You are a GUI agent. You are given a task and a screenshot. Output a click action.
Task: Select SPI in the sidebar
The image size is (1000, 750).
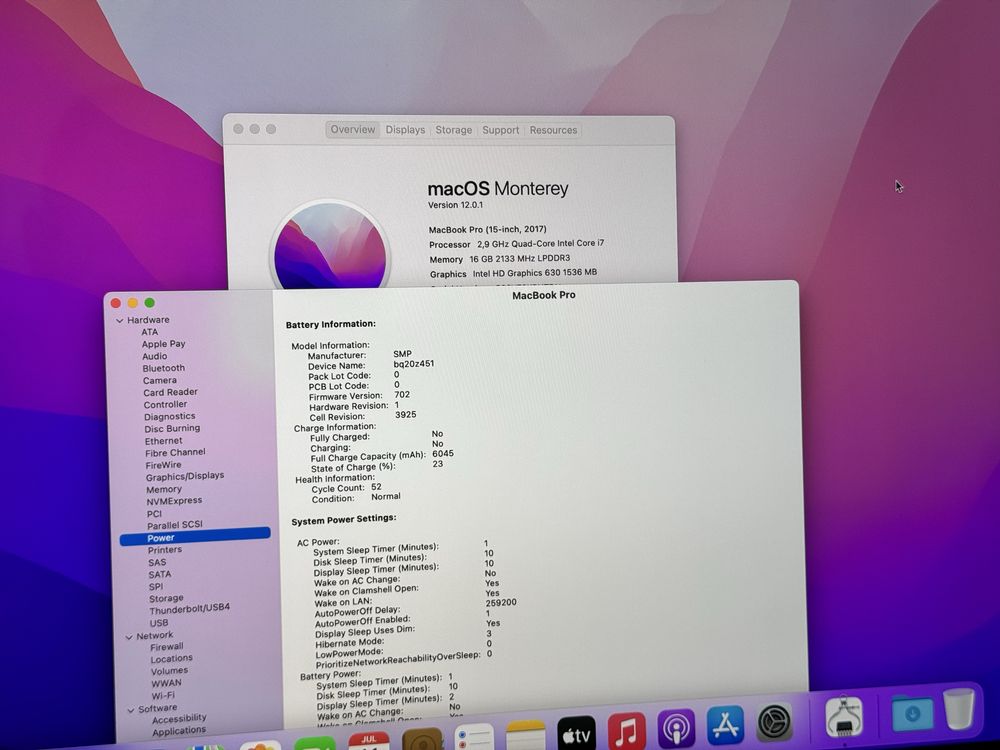tap(156, 587)
